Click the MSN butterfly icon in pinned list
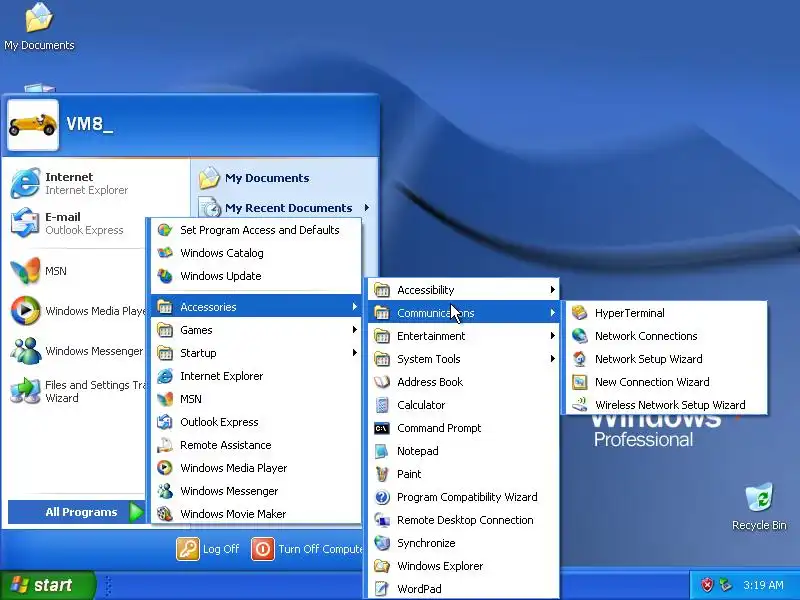Image resolution: width=800 pixels, height=600 pixels. point(25,270)
